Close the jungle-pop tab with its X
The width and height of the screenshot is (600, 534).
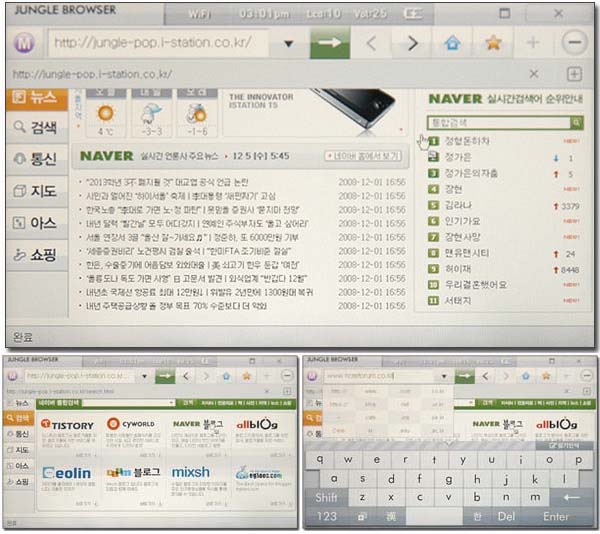pyautogui.click(x=534, y=74)
